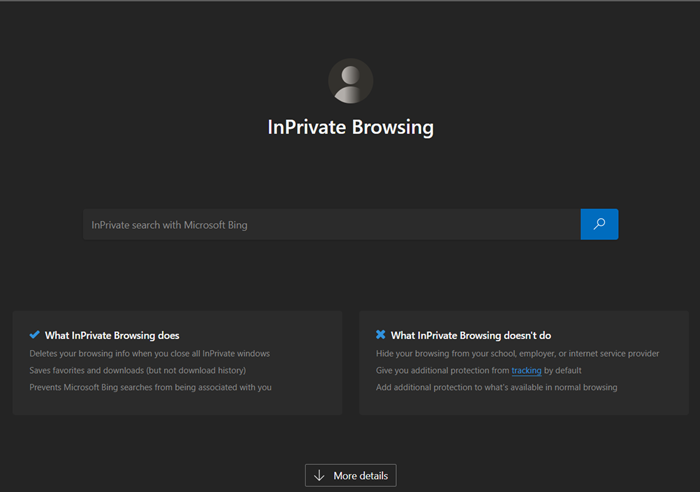This screenshot has height=492, width=700.
Task: Click the InPrivate profile avatar icon
Action: tap(350, 81)
